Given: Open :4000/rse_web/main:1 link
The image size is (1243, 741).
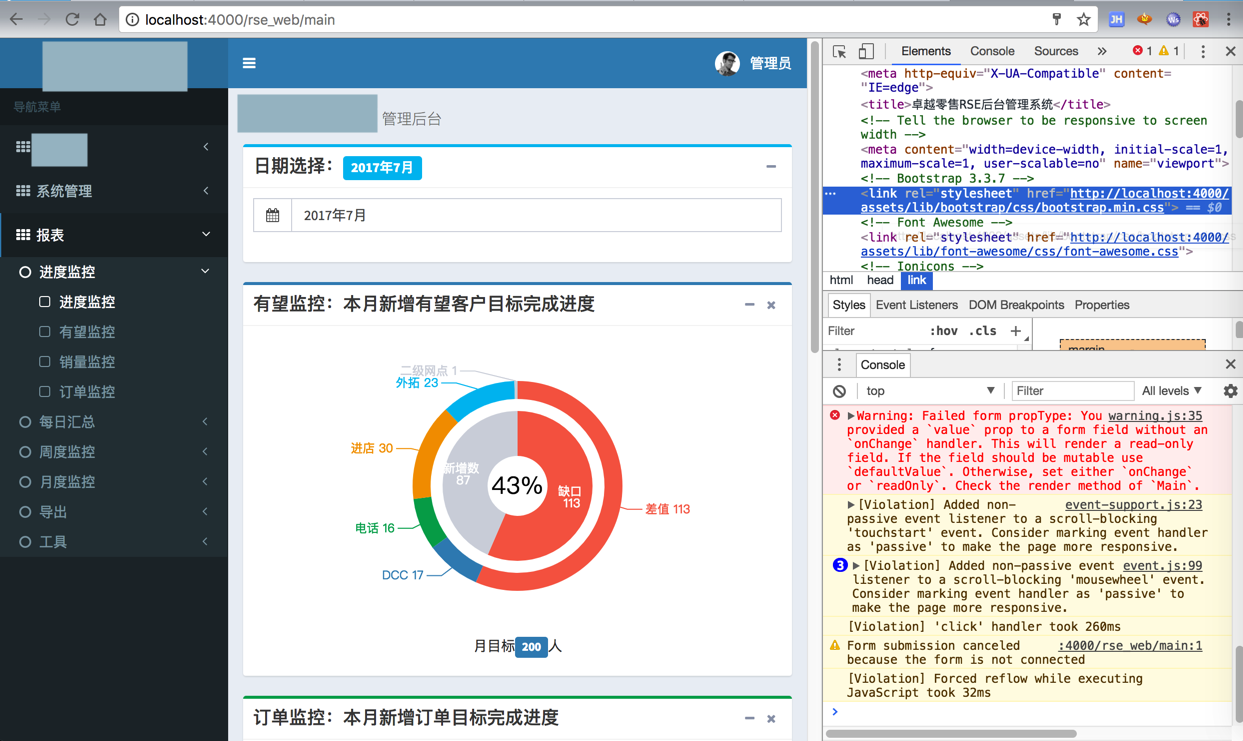Looking at the screenshot, I should 1130,646.
